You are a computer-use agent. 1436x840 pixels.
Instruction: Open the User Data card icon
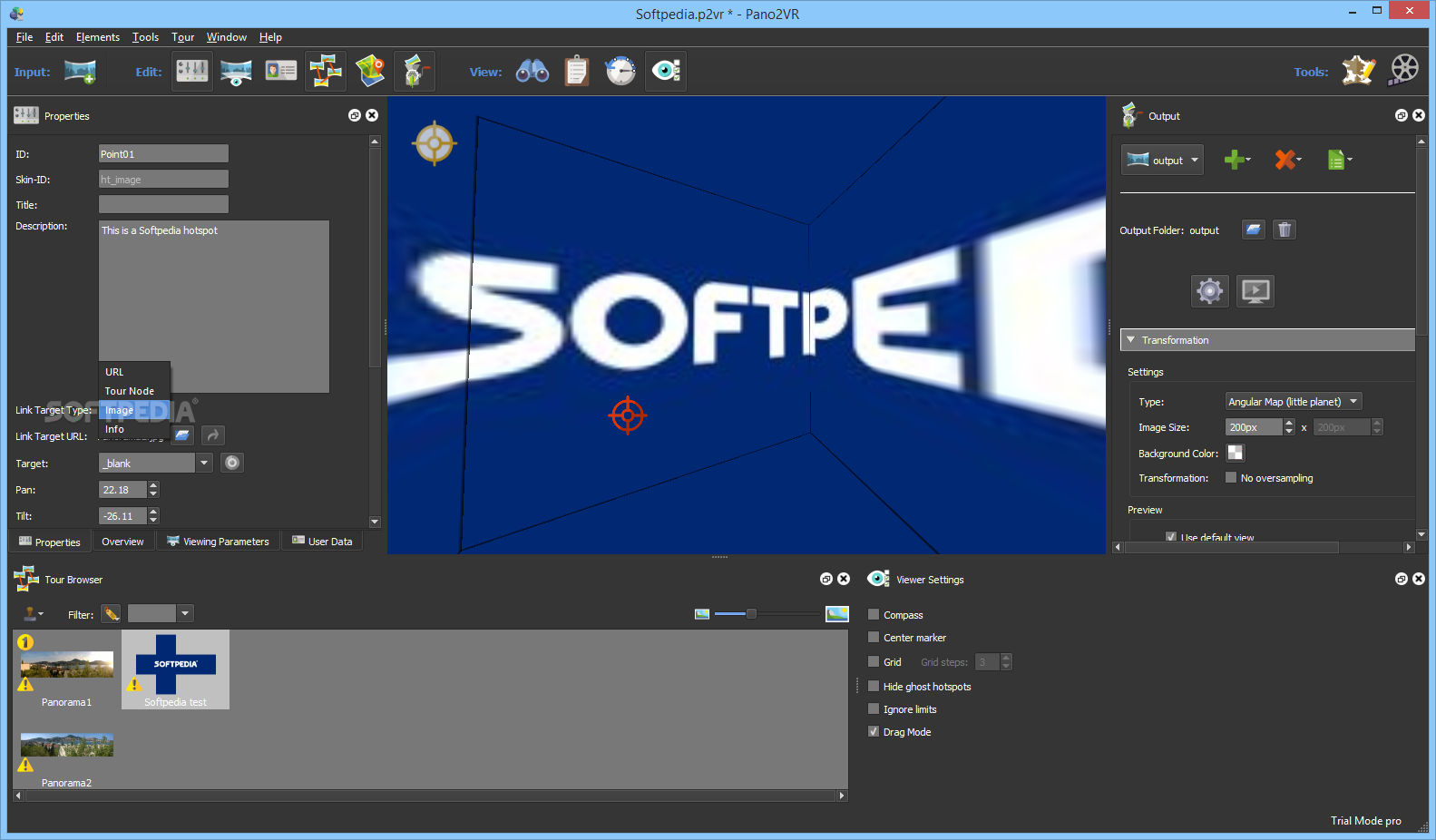click(x=281, y=71)
